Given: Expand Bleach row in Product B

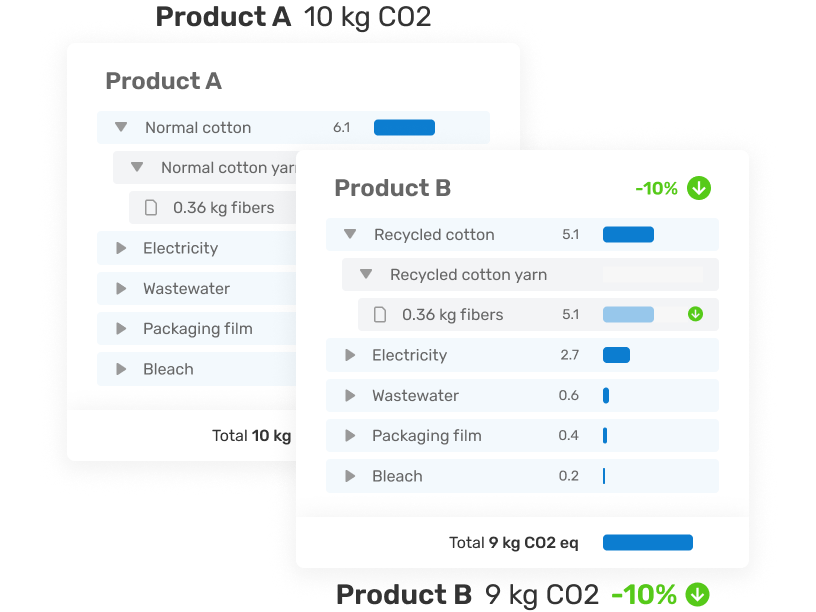Looking at the screenshot, I should click(350, 476).
